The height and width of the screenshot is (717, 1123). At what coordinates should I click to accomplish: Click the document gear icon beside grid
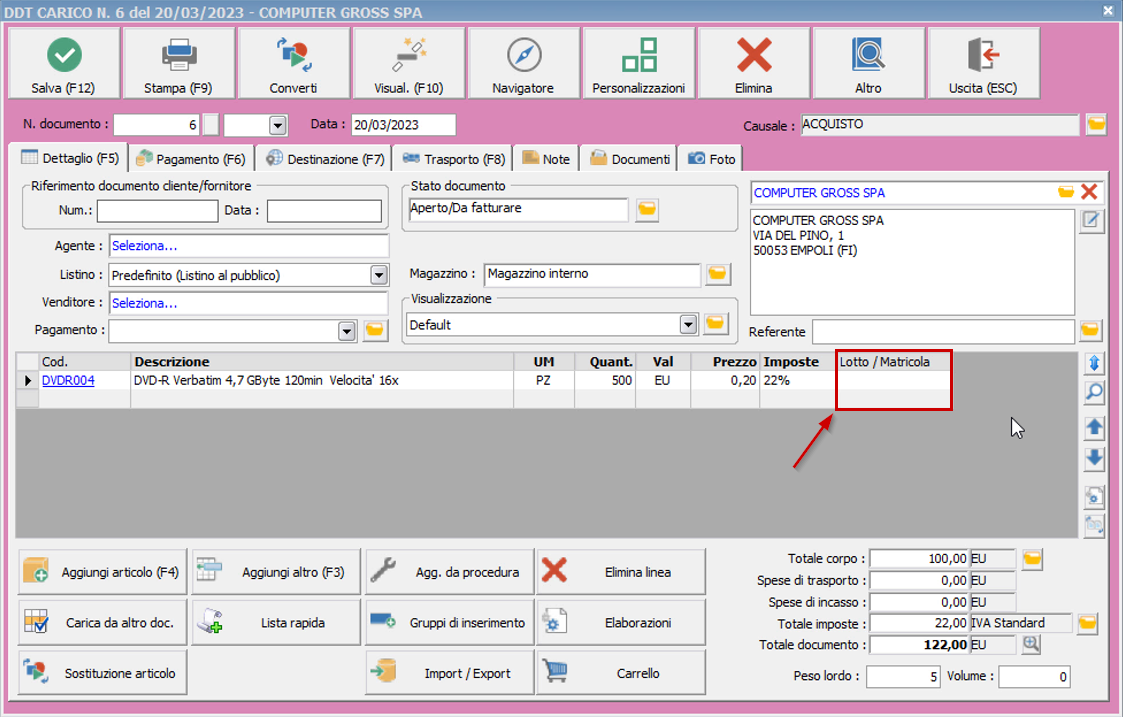pyautogui.click(x=1094, y=496)
